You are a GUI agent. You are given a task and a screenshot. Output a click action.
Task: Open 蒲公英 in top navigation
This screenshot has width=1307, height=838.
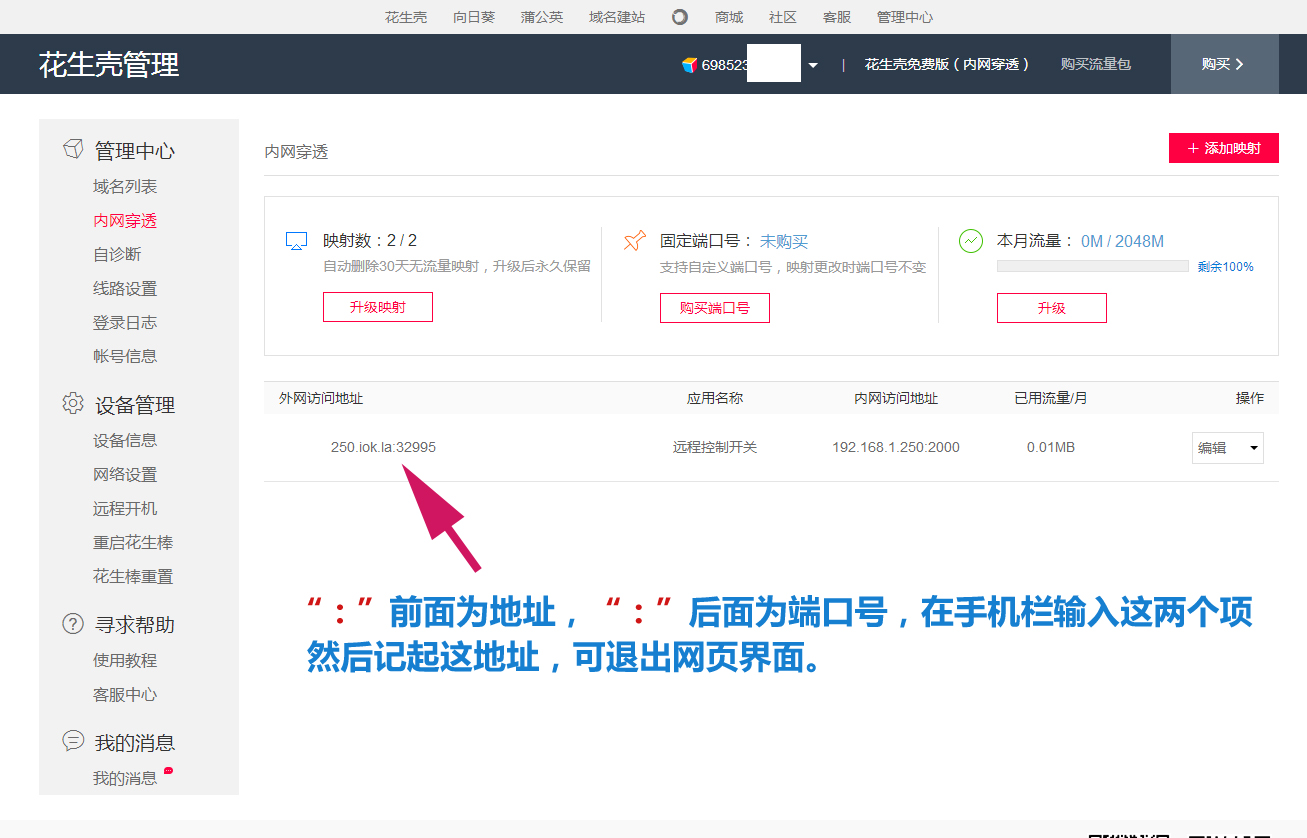click(x=542, y=17)
